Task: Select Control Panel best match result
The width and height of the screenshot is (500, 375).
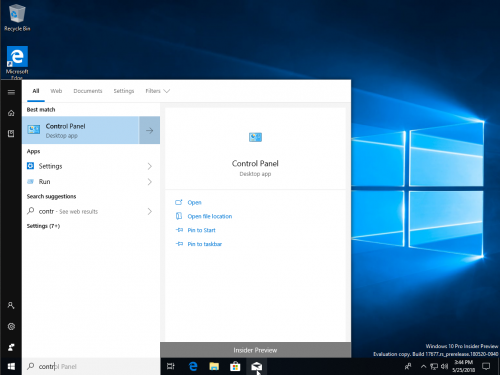Action: pos(80,130)
